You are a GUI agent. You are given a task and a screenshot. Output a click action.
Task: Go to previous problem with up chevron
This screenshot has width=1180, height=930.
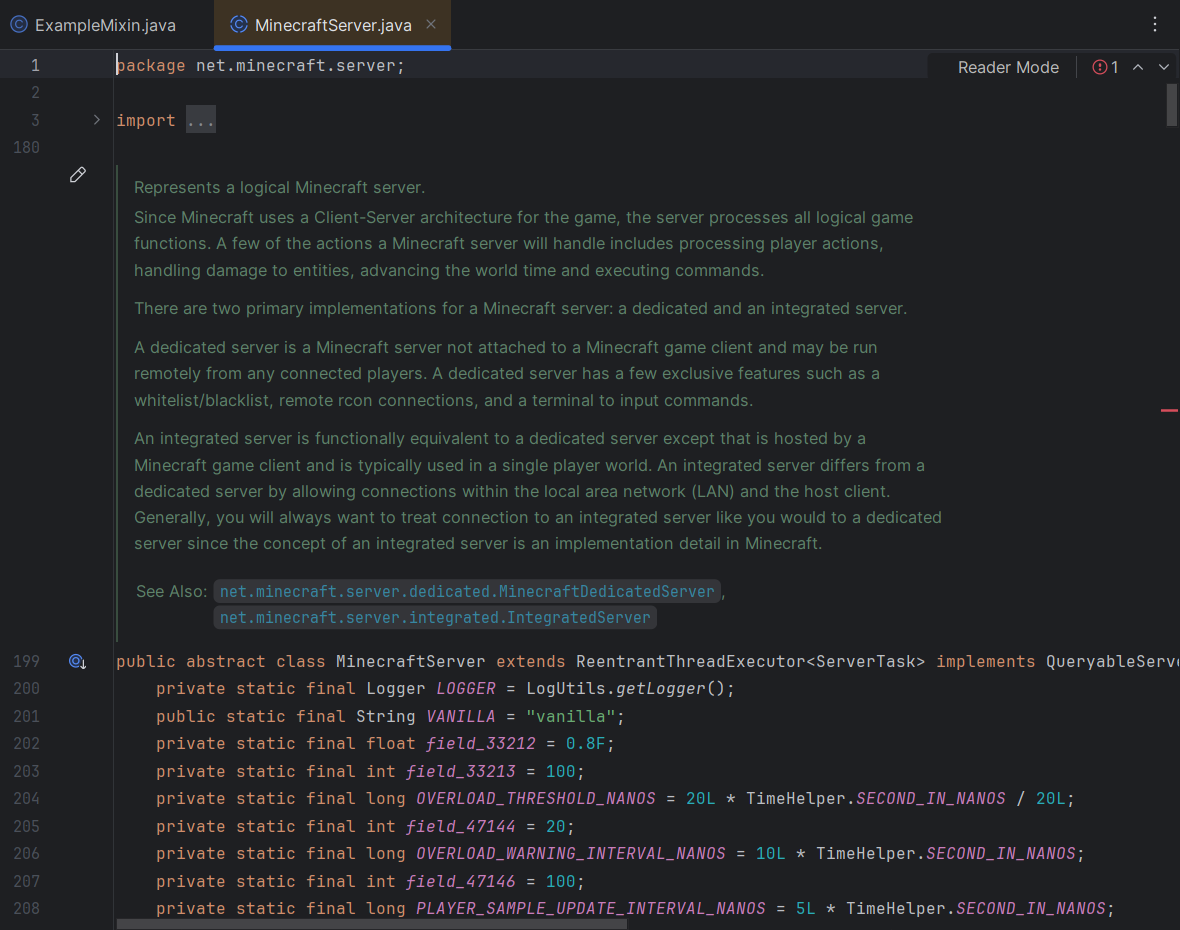(1137, 66)
